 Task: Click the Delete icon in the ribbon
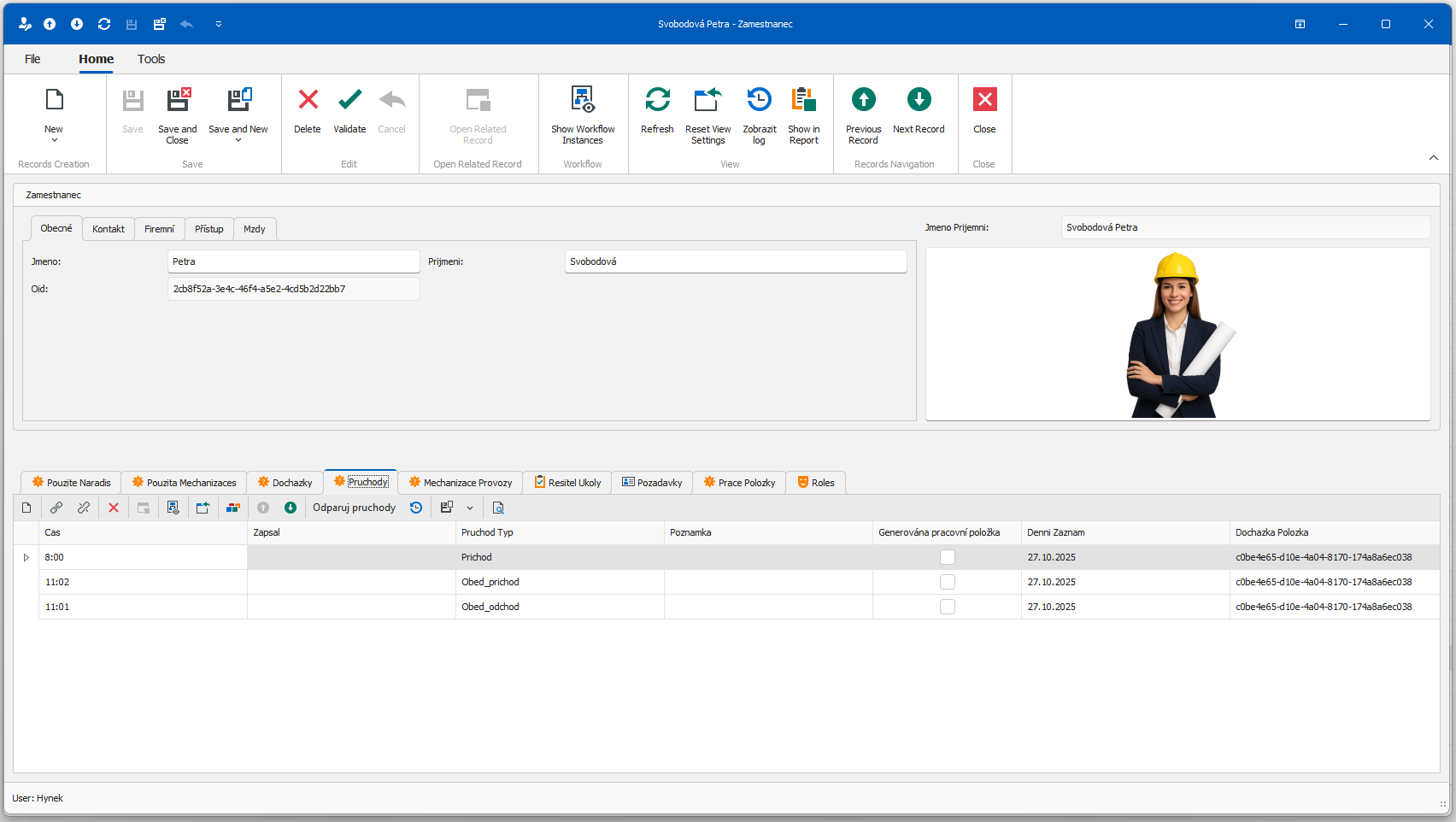pos(308,101)
